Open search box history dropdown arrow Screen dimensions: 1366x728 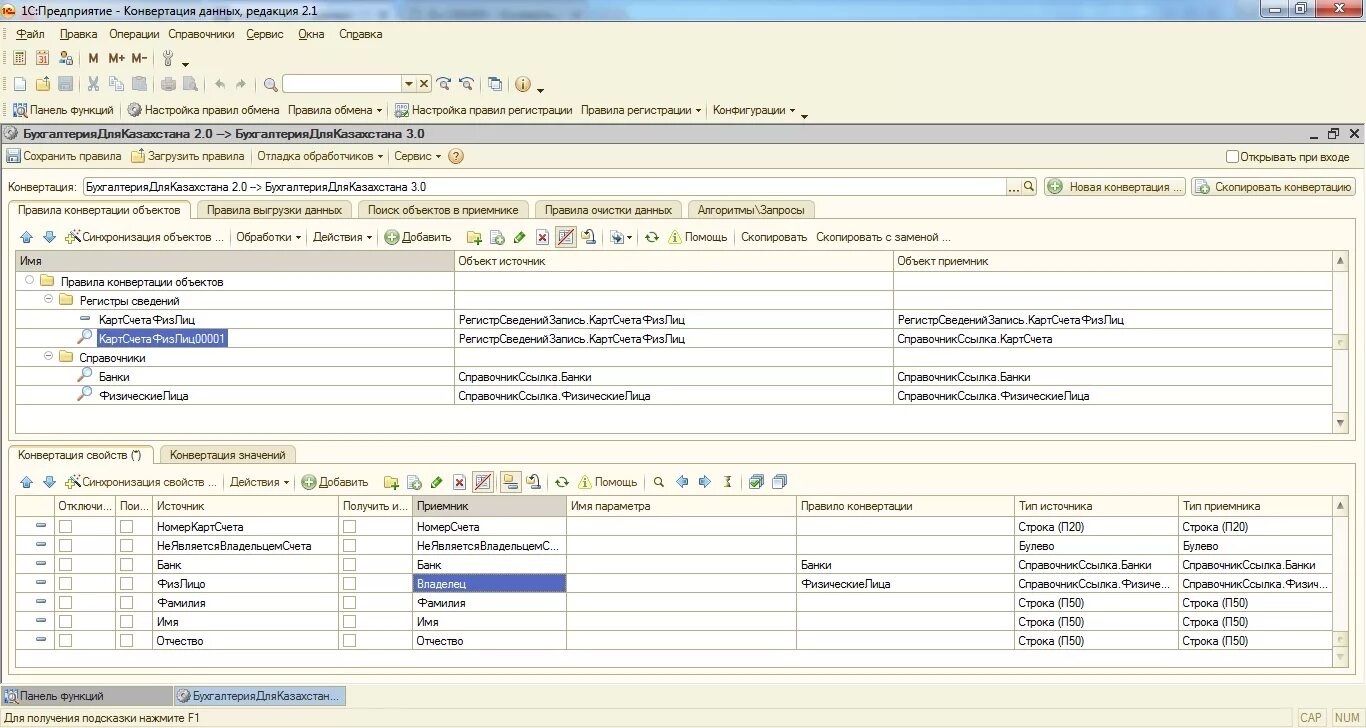point(408,84)
